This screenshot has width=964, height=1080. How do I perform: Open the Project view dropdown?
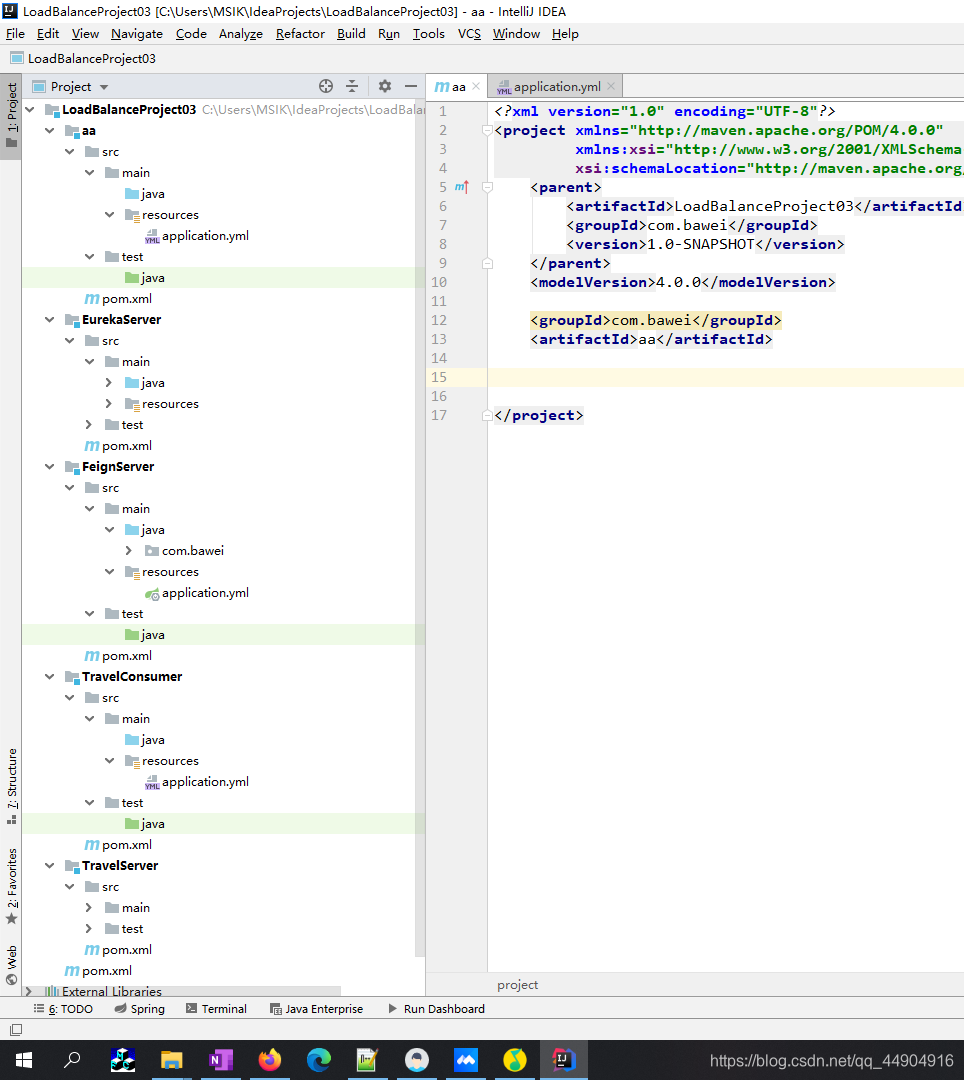coord(104,87)
